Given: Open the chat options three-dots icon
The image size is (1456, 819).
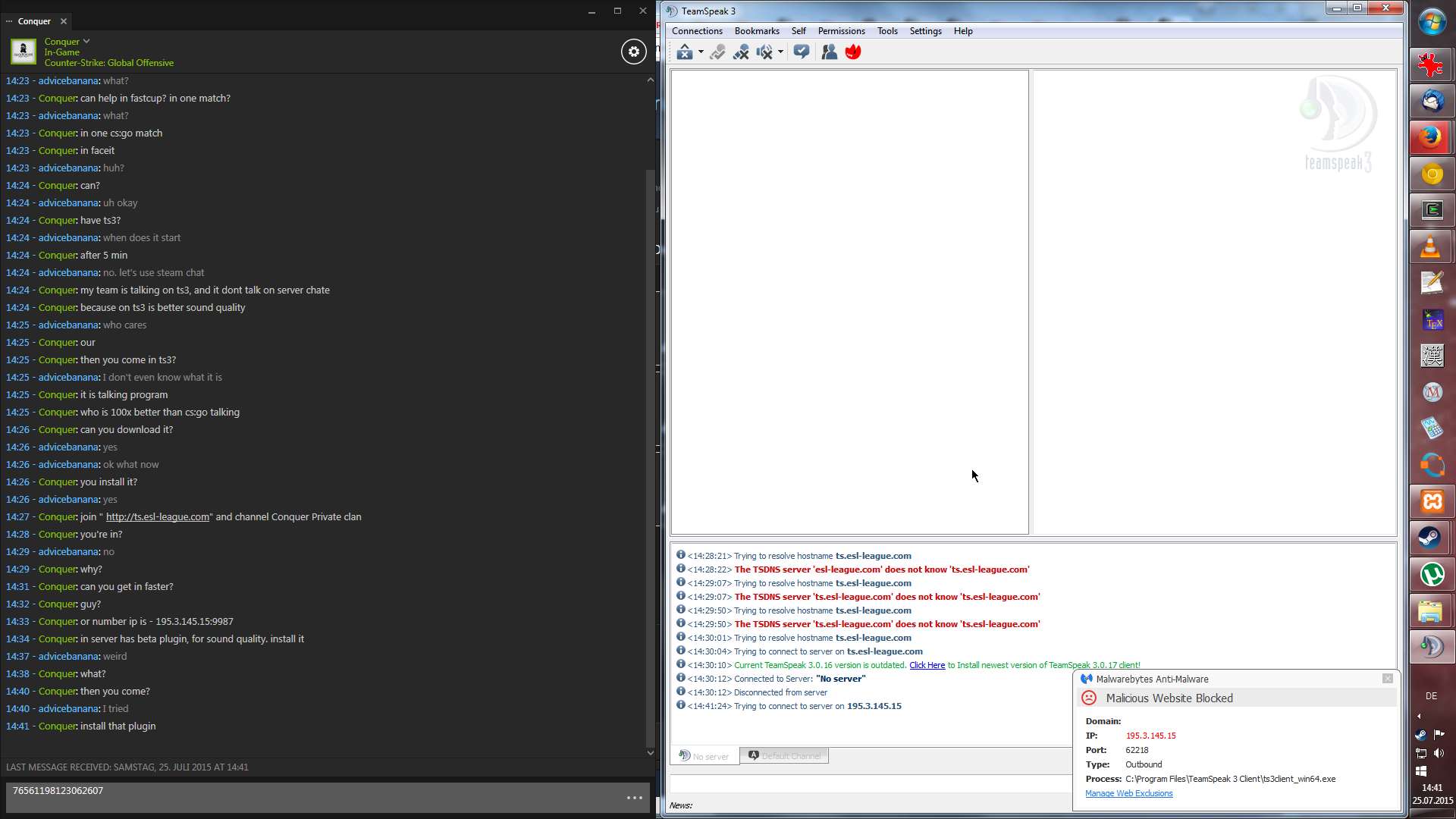Looking at the screenshot, I should tap(635, 798).
